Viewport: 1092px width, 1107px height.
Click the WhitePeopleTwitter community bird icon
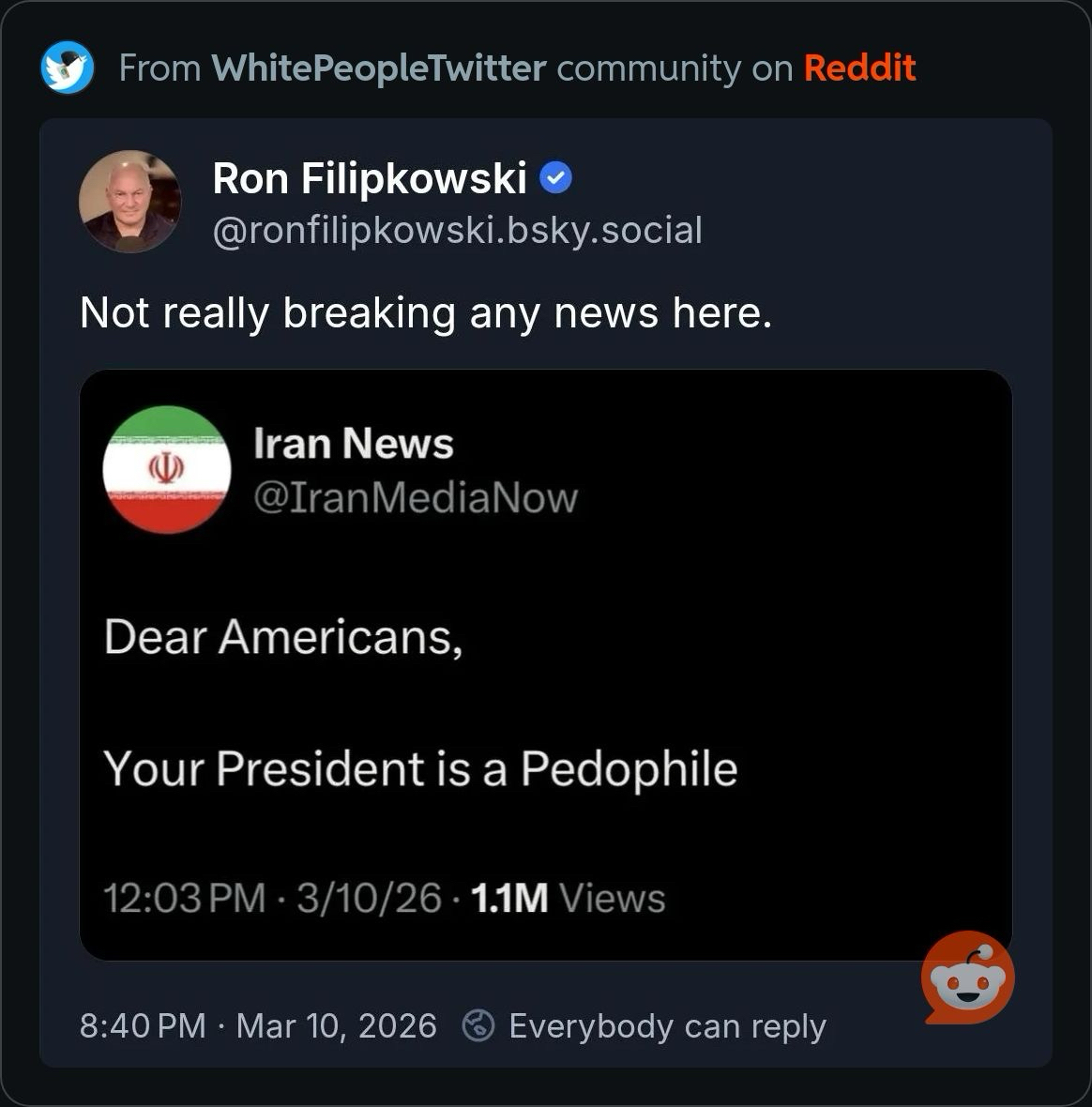(x=68, y=68)
